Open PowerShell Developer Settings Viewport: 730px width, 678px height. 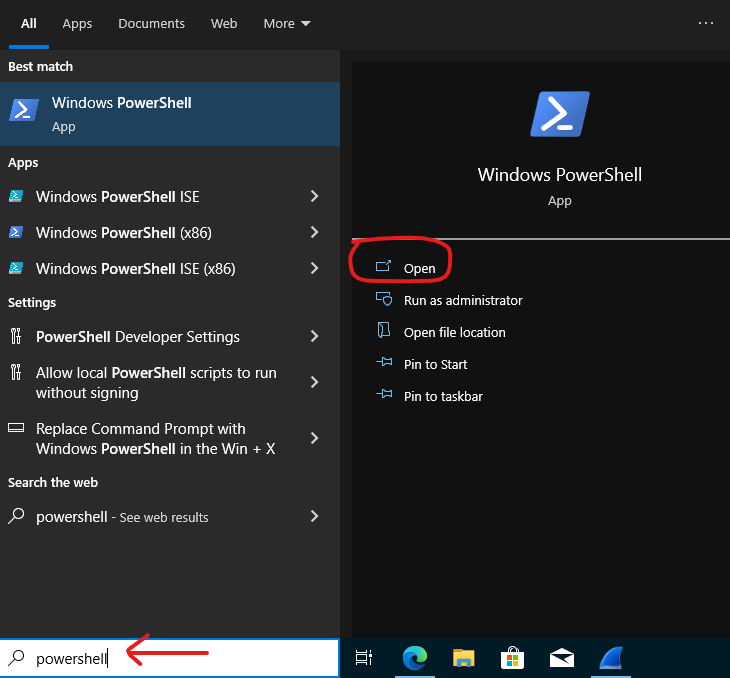[170, 337]
